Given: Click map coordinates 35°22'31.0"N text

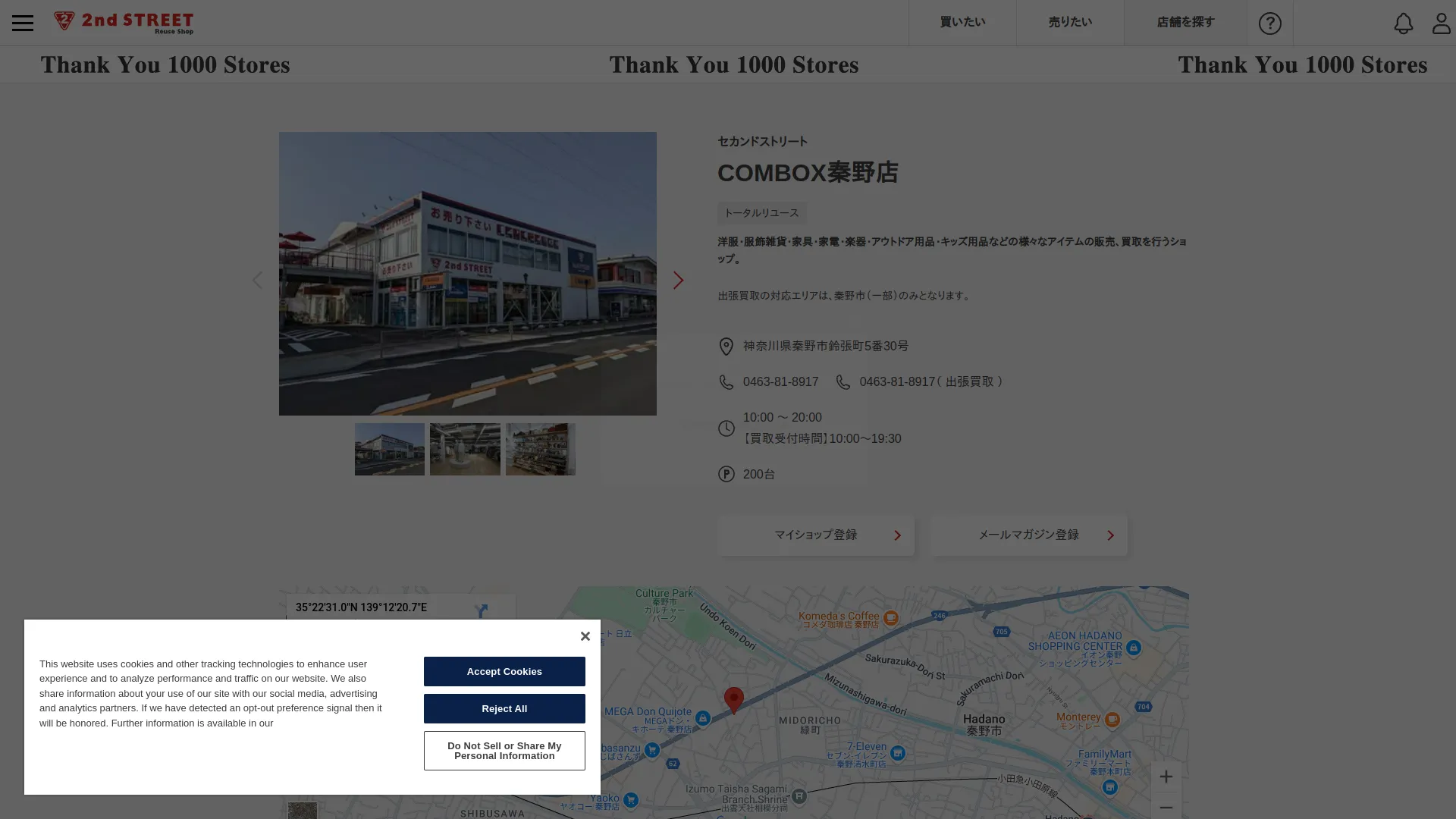Looking at the screenshot, I should (362, 607).
